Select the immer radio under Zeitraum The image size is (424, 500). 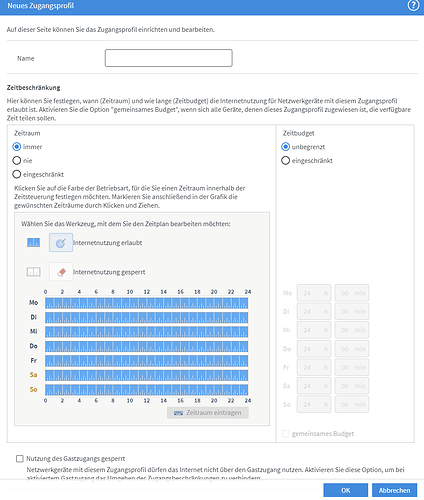(x=17, y=147)
